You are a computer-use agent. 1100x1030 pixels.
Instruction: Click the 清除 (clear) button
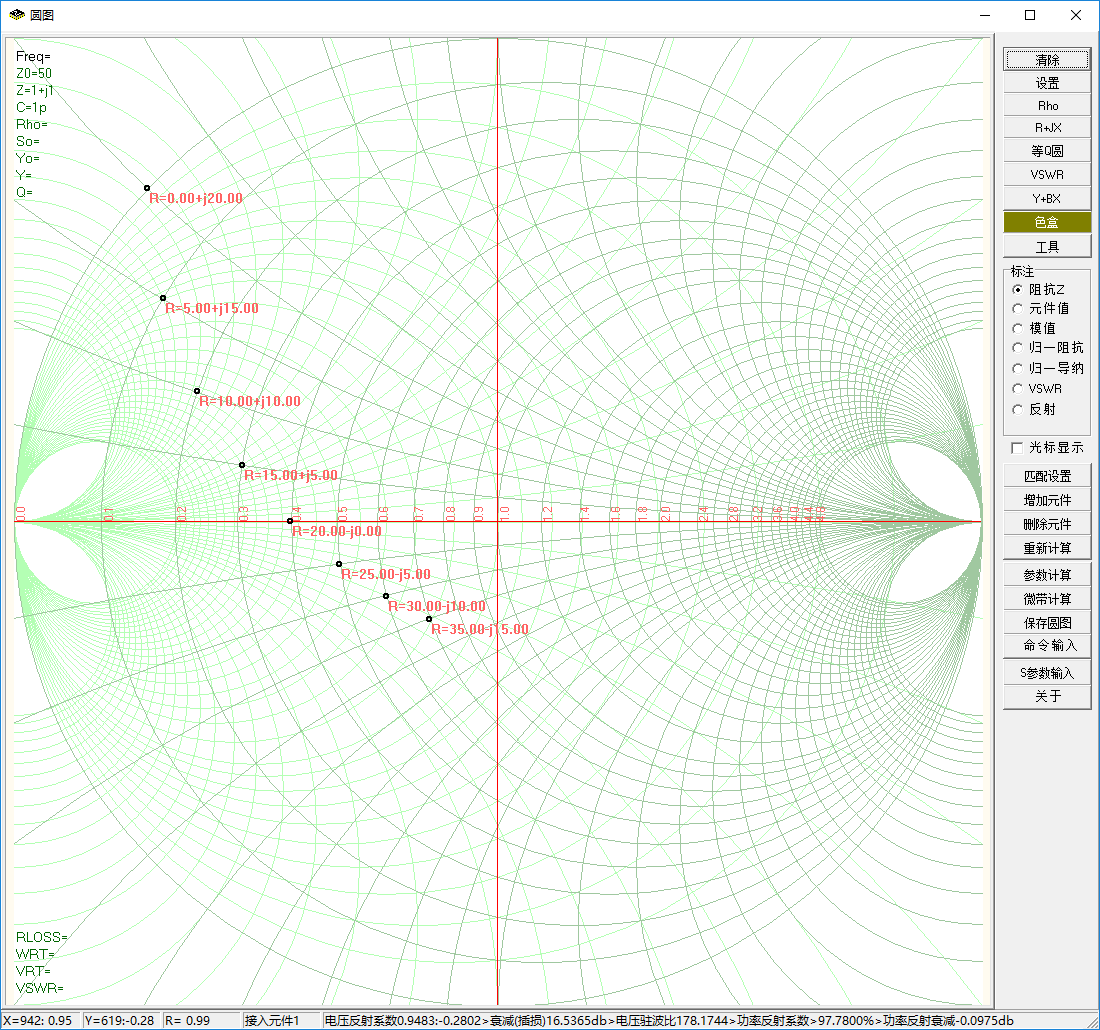coord(1047,60)
